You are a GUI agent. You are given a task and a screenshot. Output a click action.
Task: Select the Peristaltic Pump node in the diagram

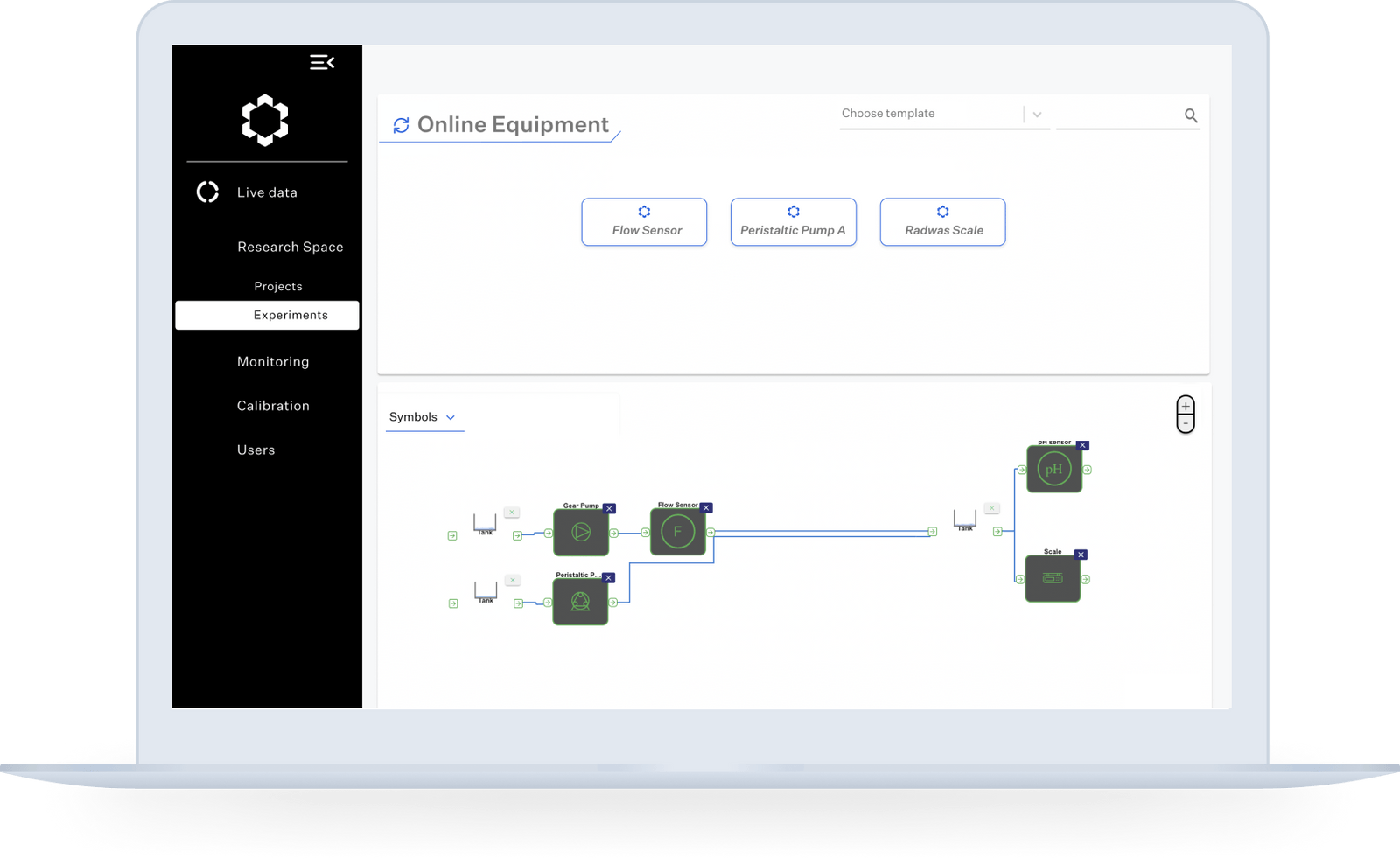(x=580, y=602)
